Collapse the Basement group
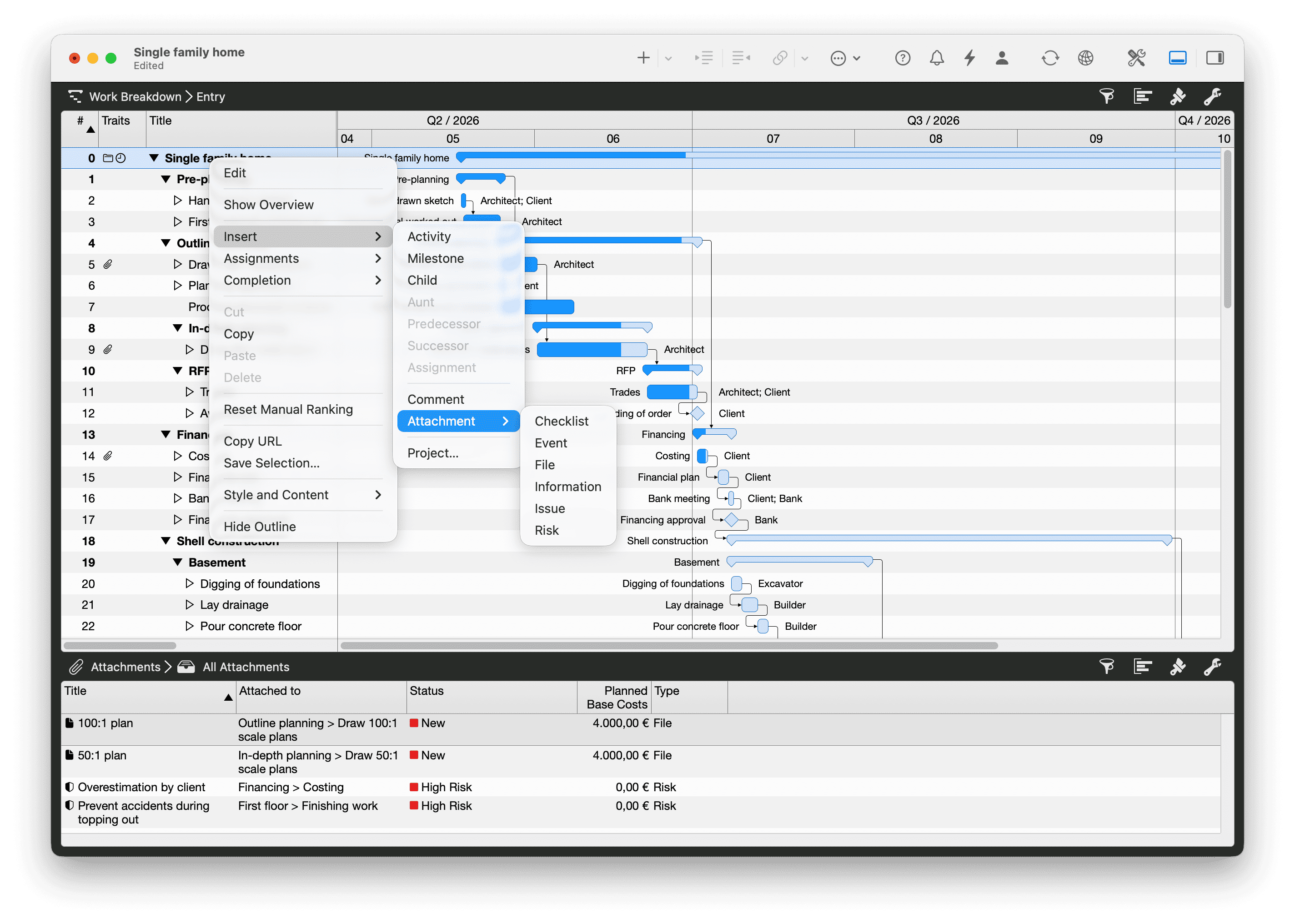The width and height of the screenshot is (1295, 924). [x=177, y=562]
